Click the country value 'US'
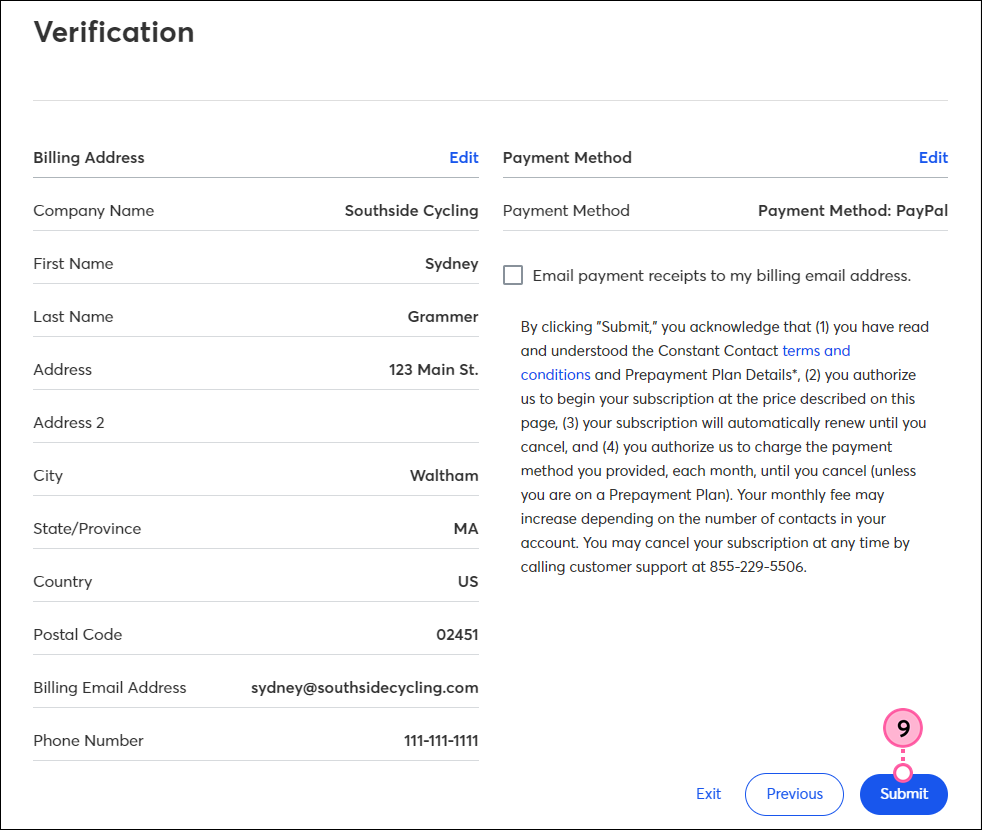The height and width of the screenshot is (830, 982). tap(468, 581)
